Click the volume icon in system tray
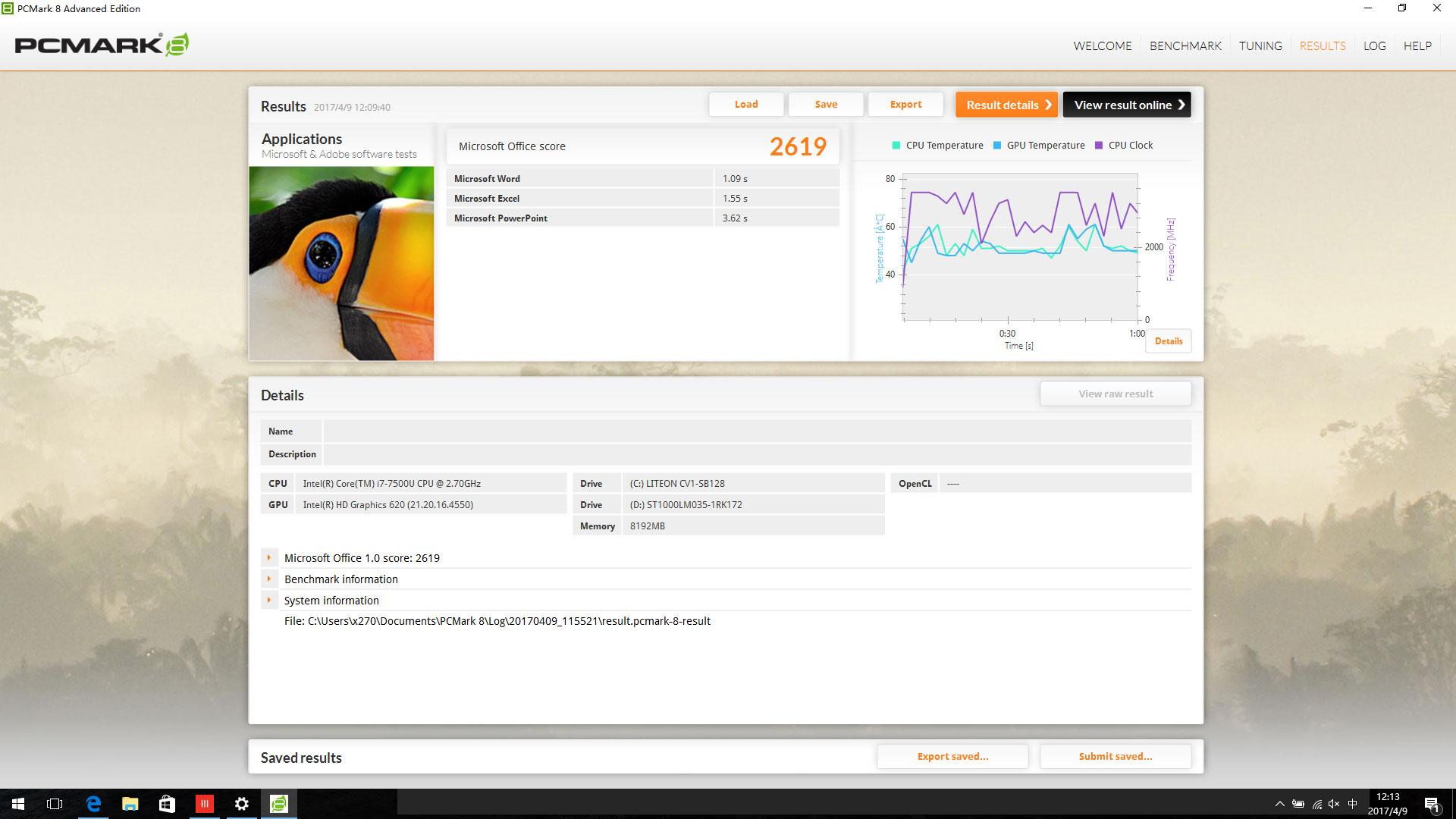1456x819 pixels. pos(1334,804)
